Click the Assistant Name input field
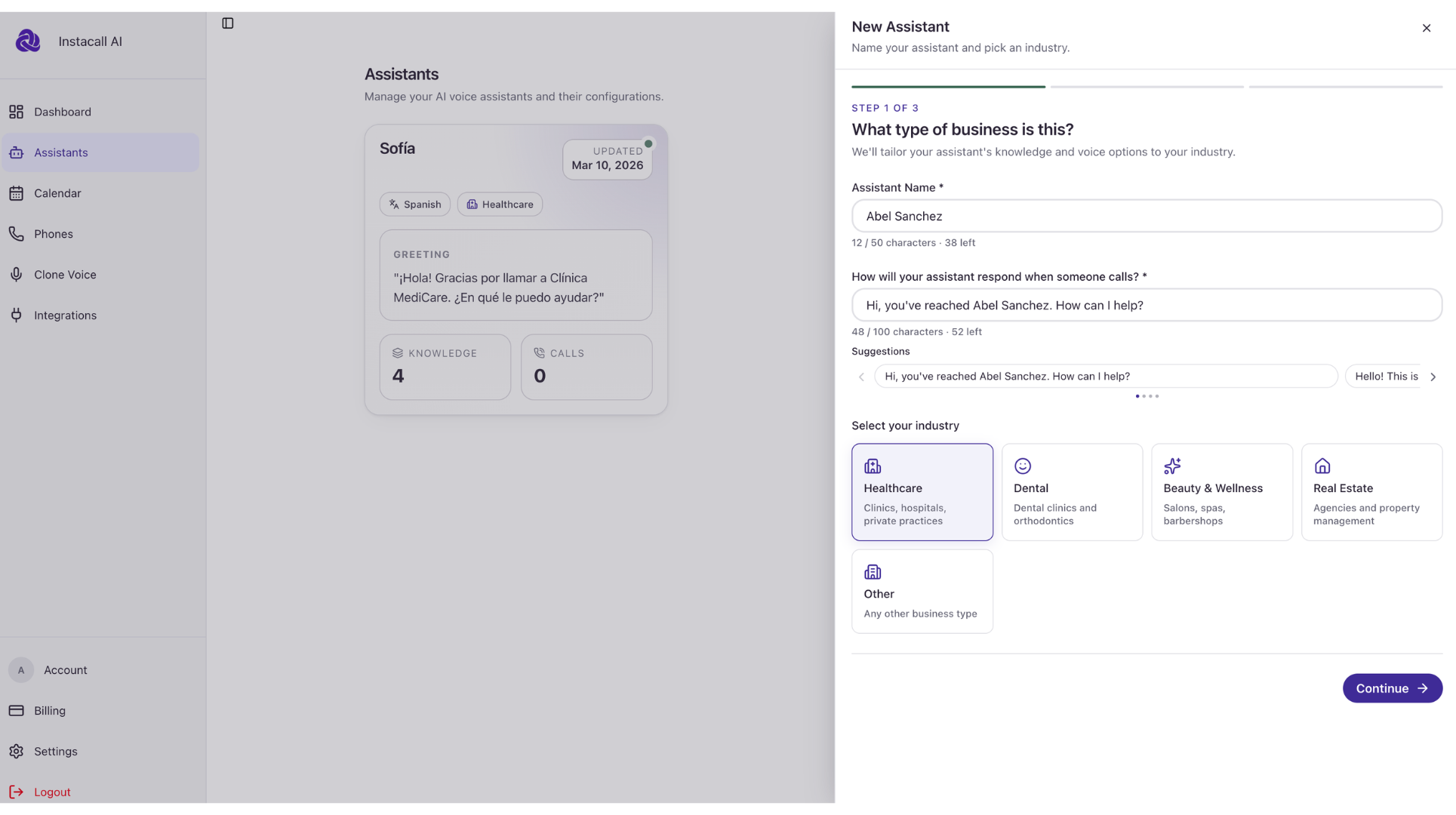The image size is (1456, 815). click(x=1146, y=216)
